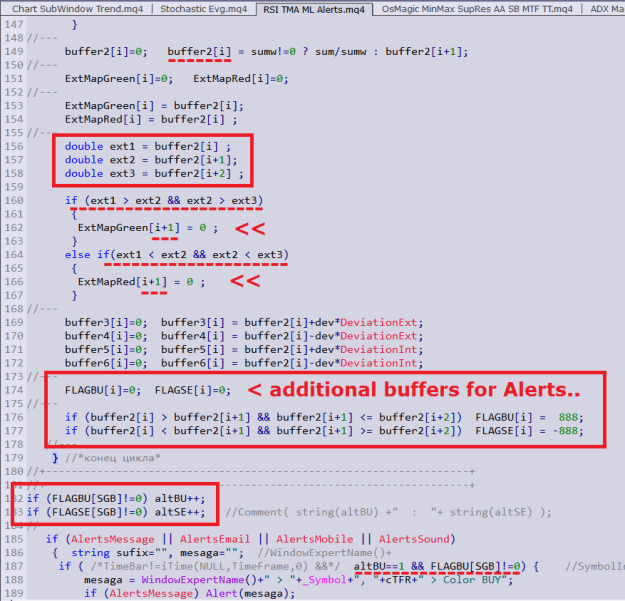Viewport: 625px width, 601px height.
Task: Click 'double ext3 = buffer2[i+2]' line
Action: [x=154, y=174]
